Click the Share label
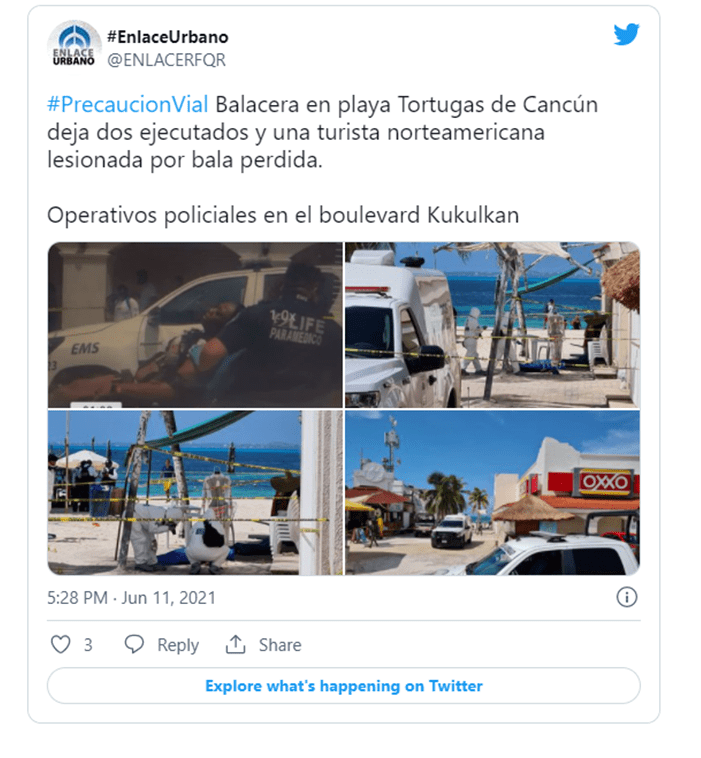Screen dimensions: 701x758 280,645
